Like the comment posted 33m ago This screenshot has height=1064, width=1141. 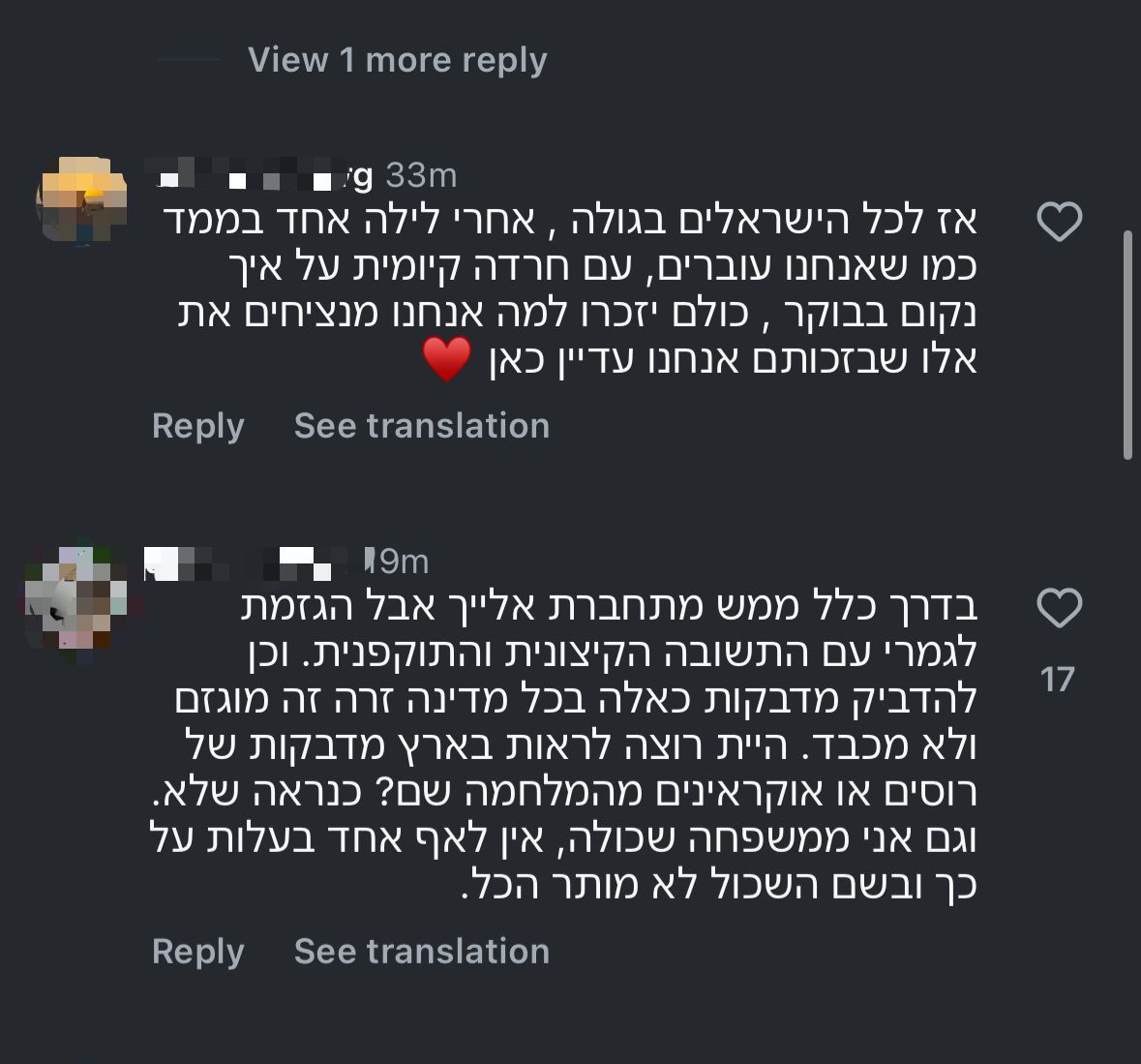[x=1059, y=223]
